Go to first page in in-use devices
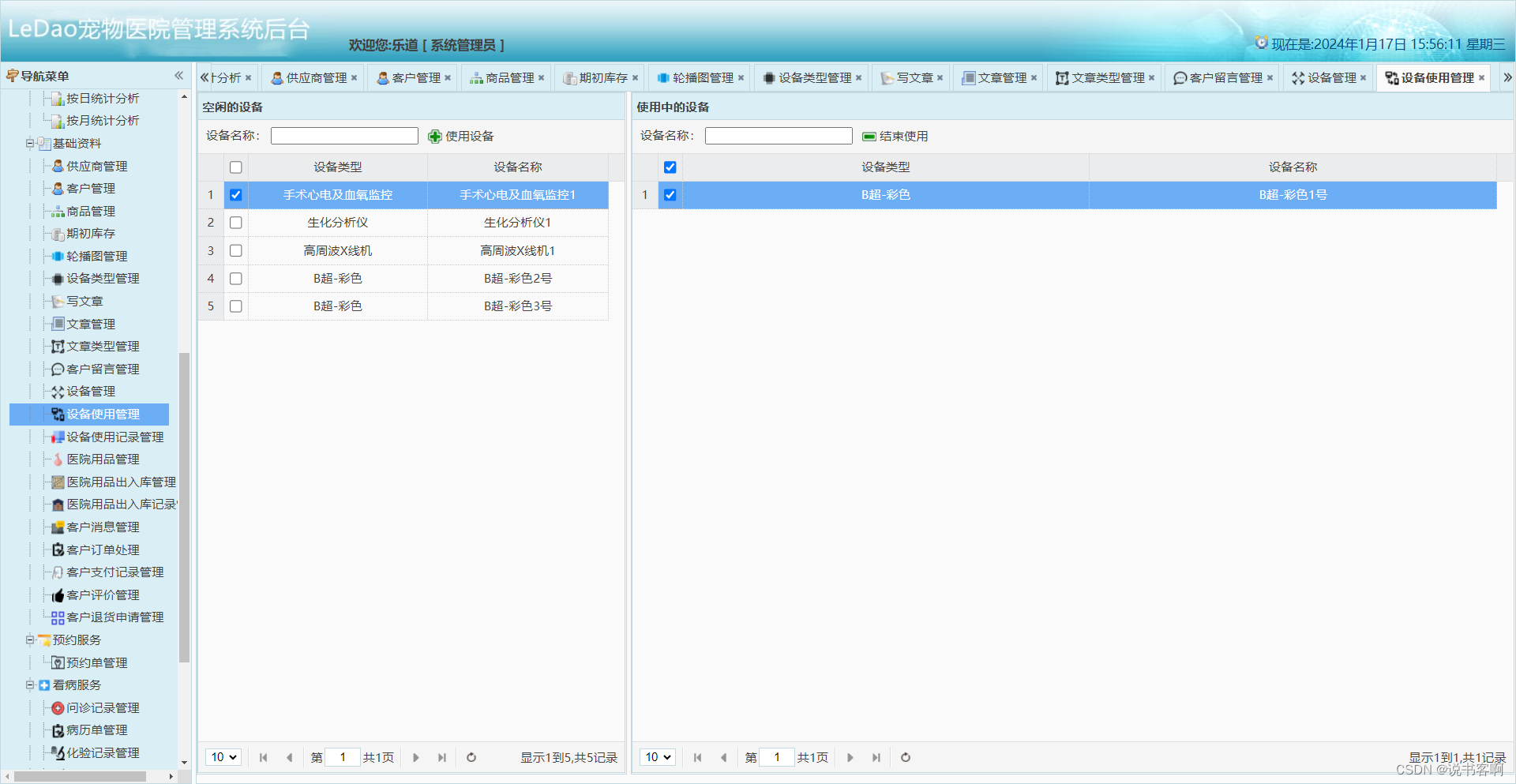1516x784 pixels. [x=697, y=757]
